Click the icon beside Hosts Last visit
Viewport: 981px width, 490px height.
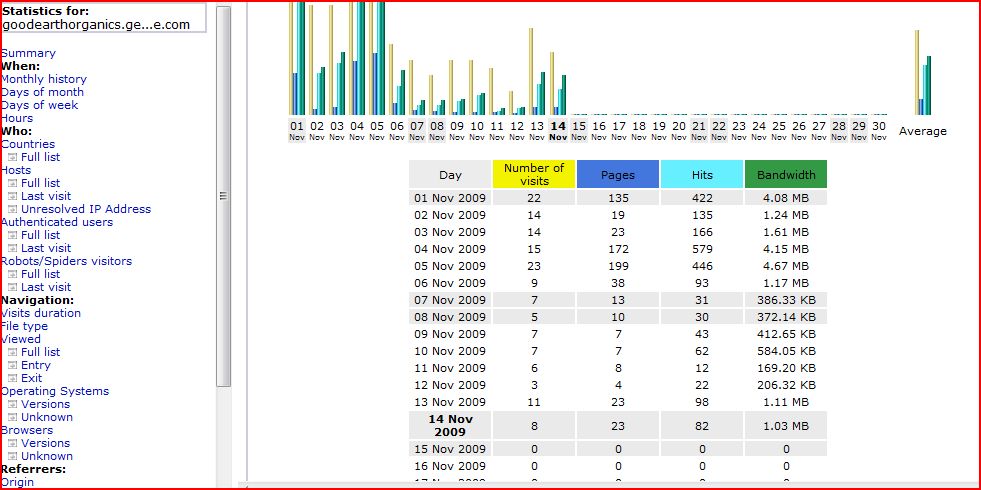(13, 197)
